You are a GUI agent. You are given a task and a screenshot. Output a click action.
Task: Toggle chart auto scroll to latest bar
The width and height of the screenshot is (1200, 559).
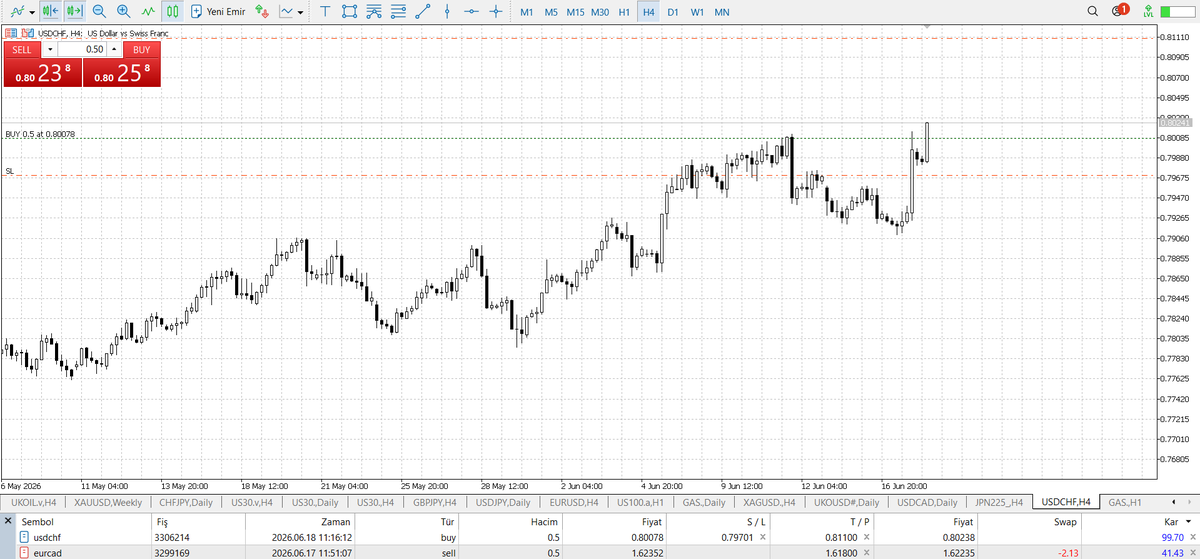[x=74, y=12]
